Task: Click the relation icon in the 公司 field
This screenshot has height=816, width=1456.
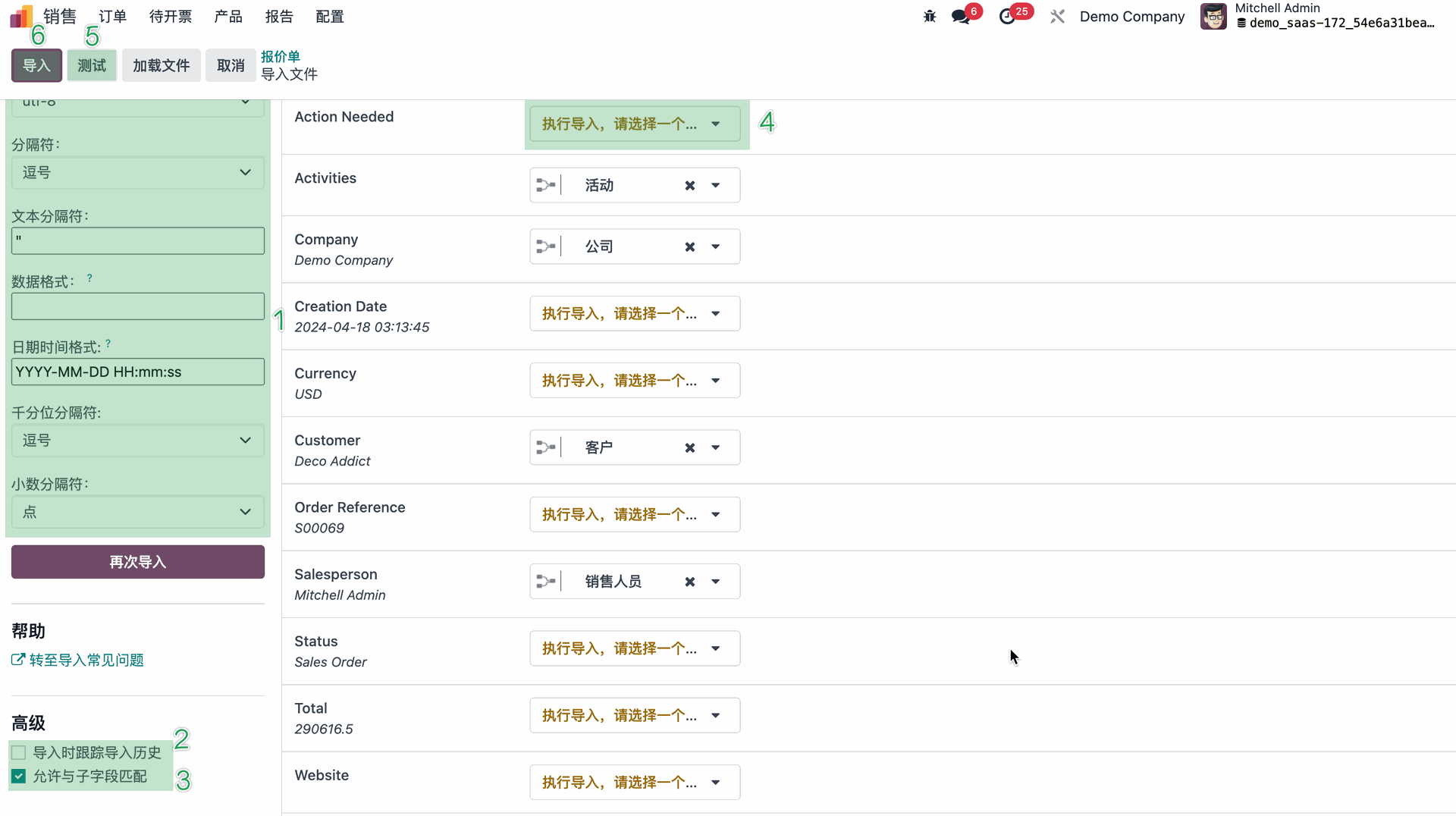Action: pos(546,246)
